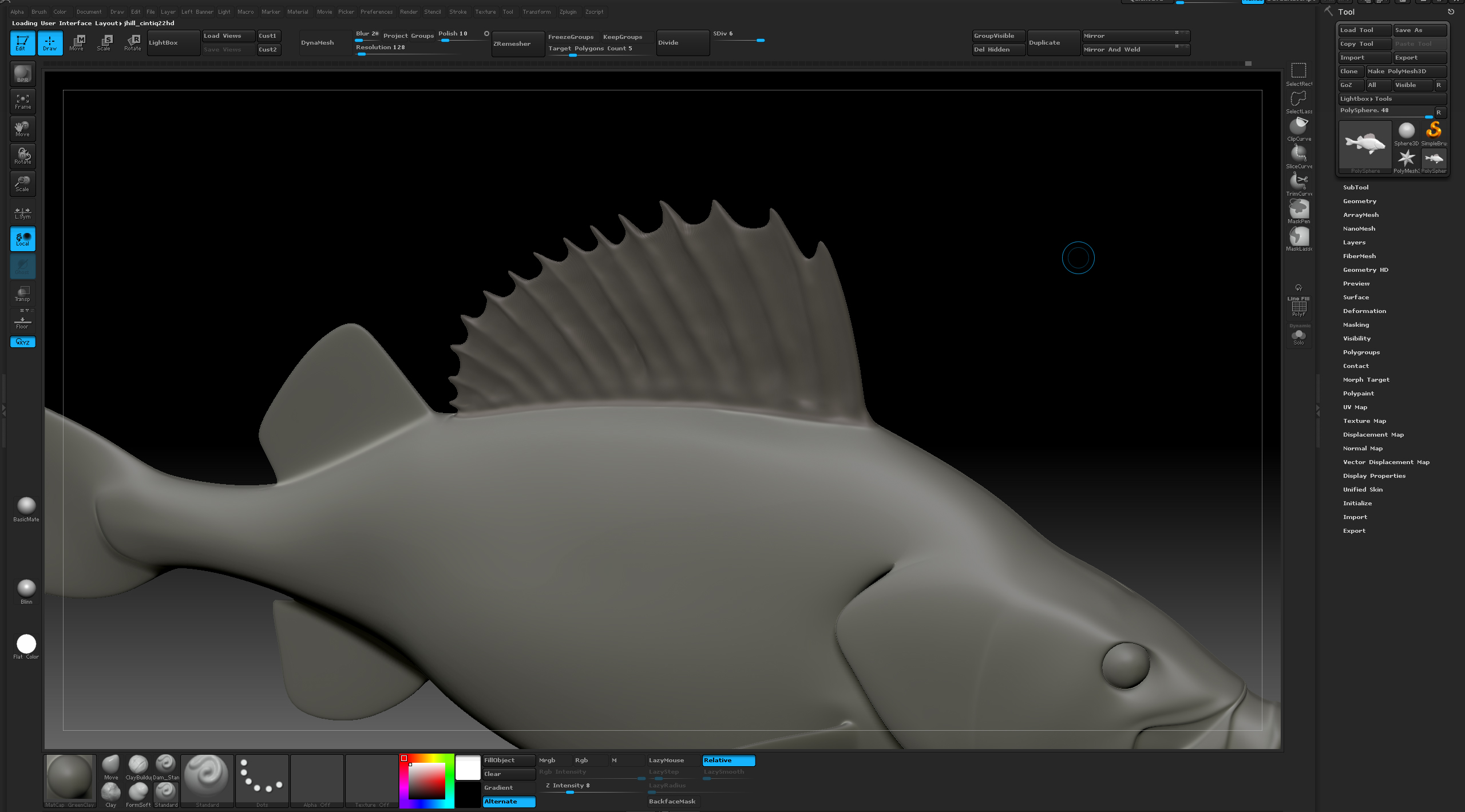Frame the model with Frame button

click(x=23, y=101)
